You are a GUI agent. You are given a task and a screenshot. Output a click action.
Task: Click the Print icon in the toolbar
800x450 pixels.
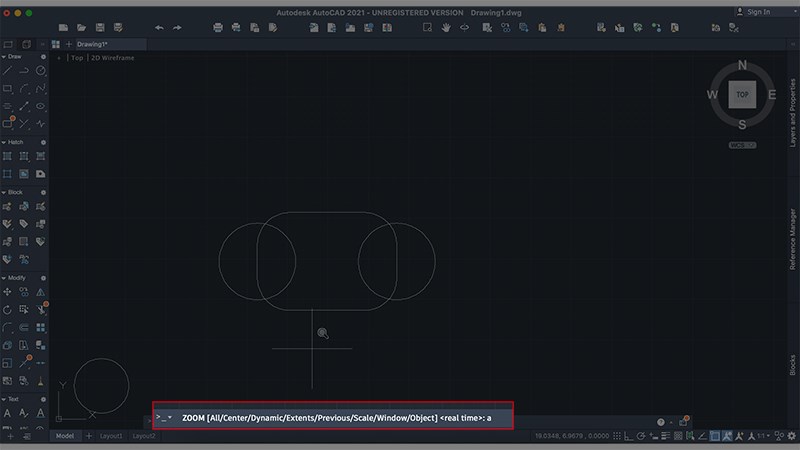pyautogui.click(x=218, y=28)
